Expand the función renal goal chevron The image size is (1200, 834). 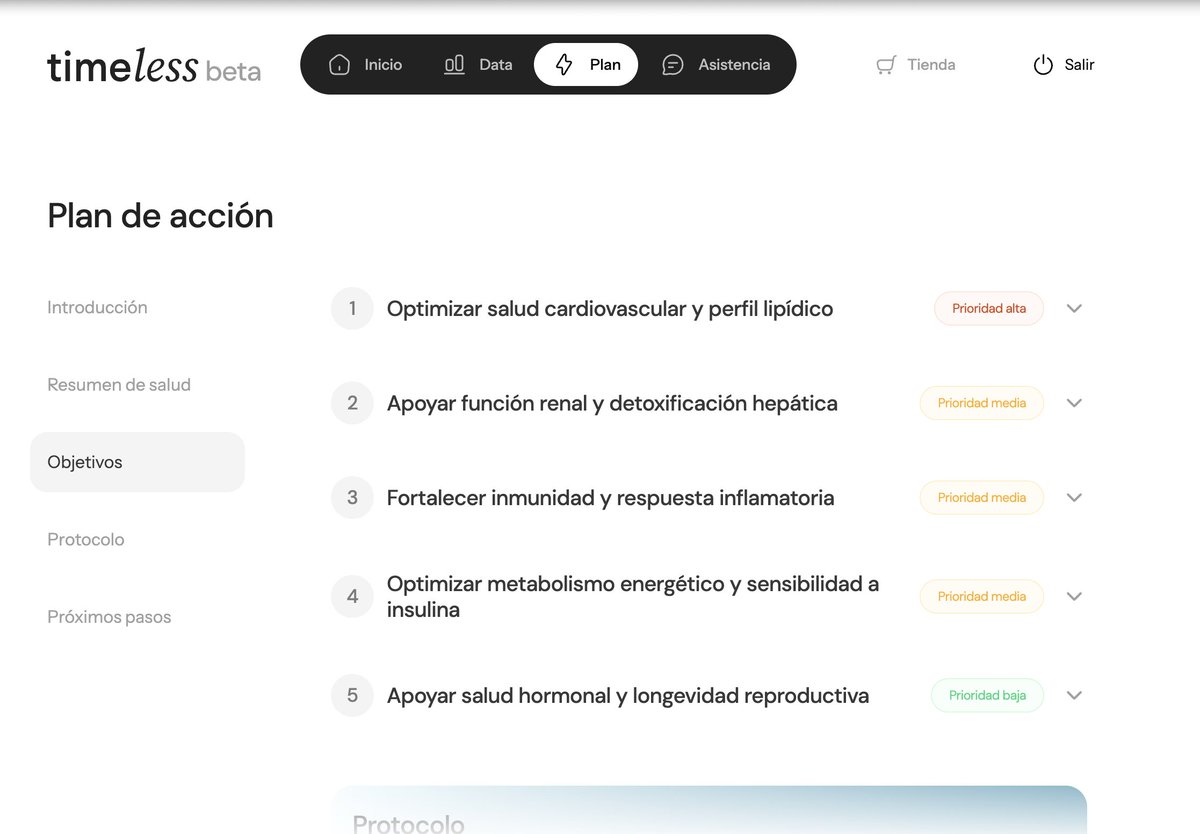(x=1074, y=403)
